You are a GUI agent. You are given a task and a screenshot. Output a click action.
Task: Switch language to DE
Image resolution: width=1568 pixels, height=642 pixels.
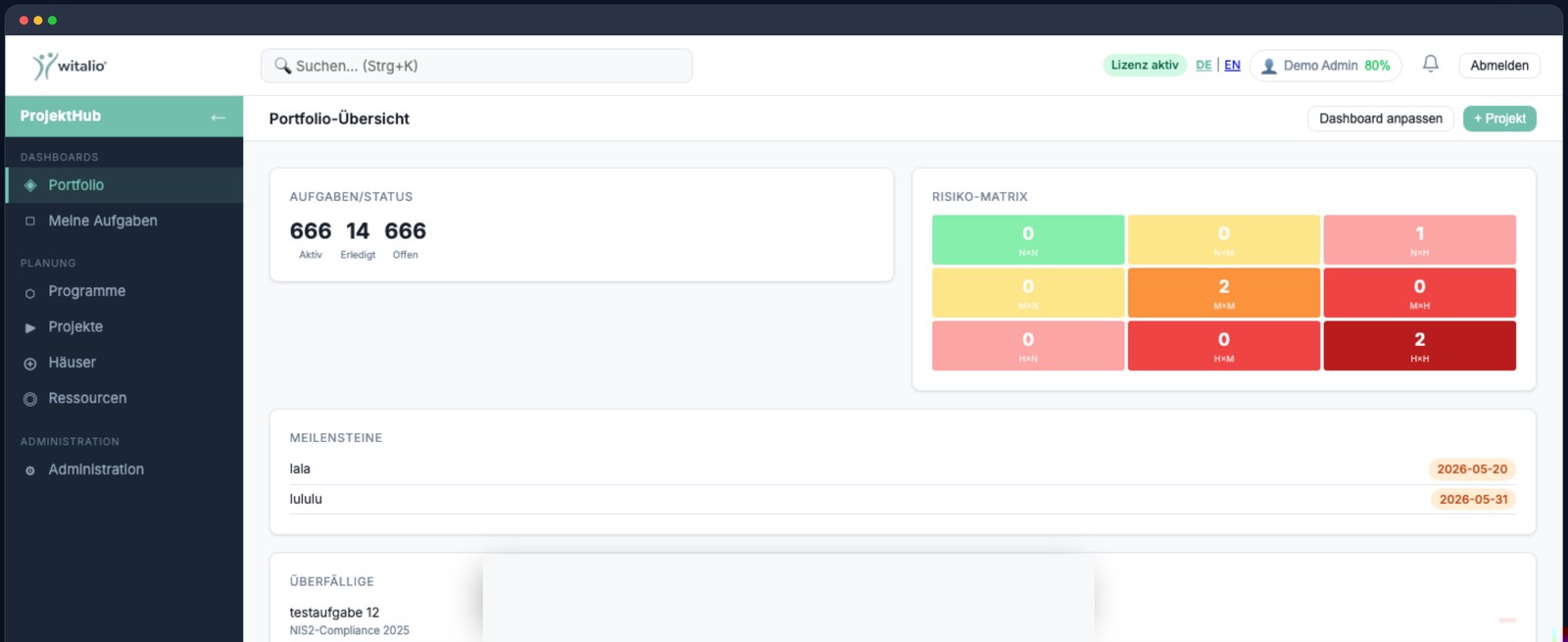coord(1203,66)
